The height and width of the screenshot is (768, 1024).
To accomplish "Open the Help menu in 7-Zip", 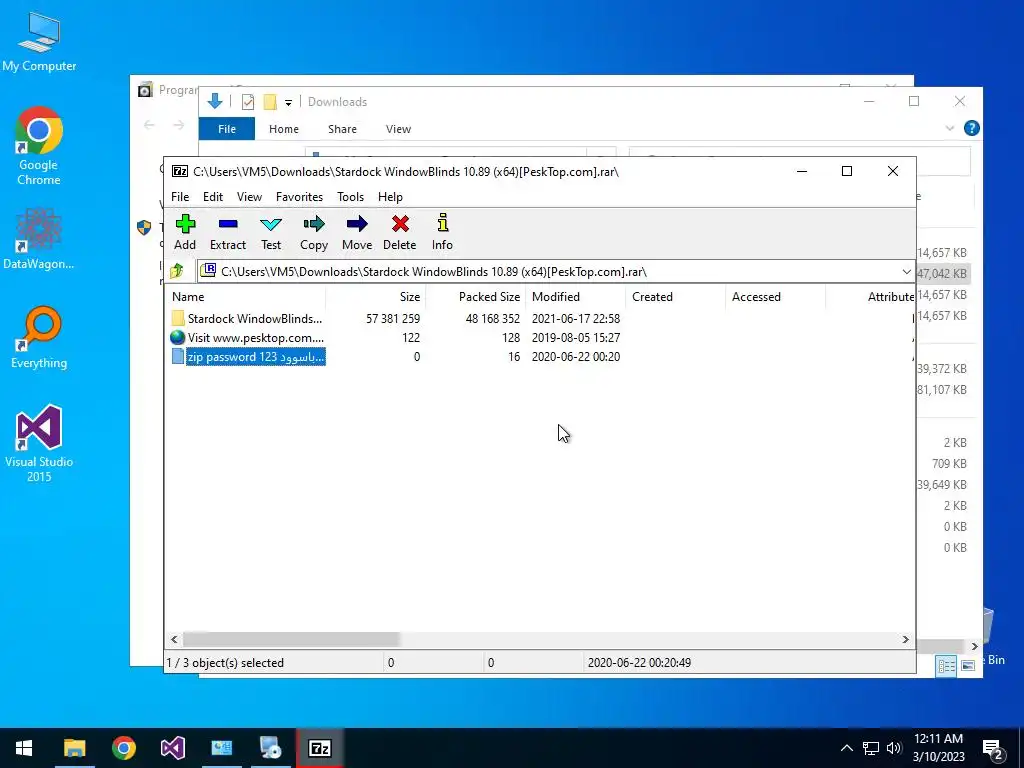I will [x=390, y=197].
